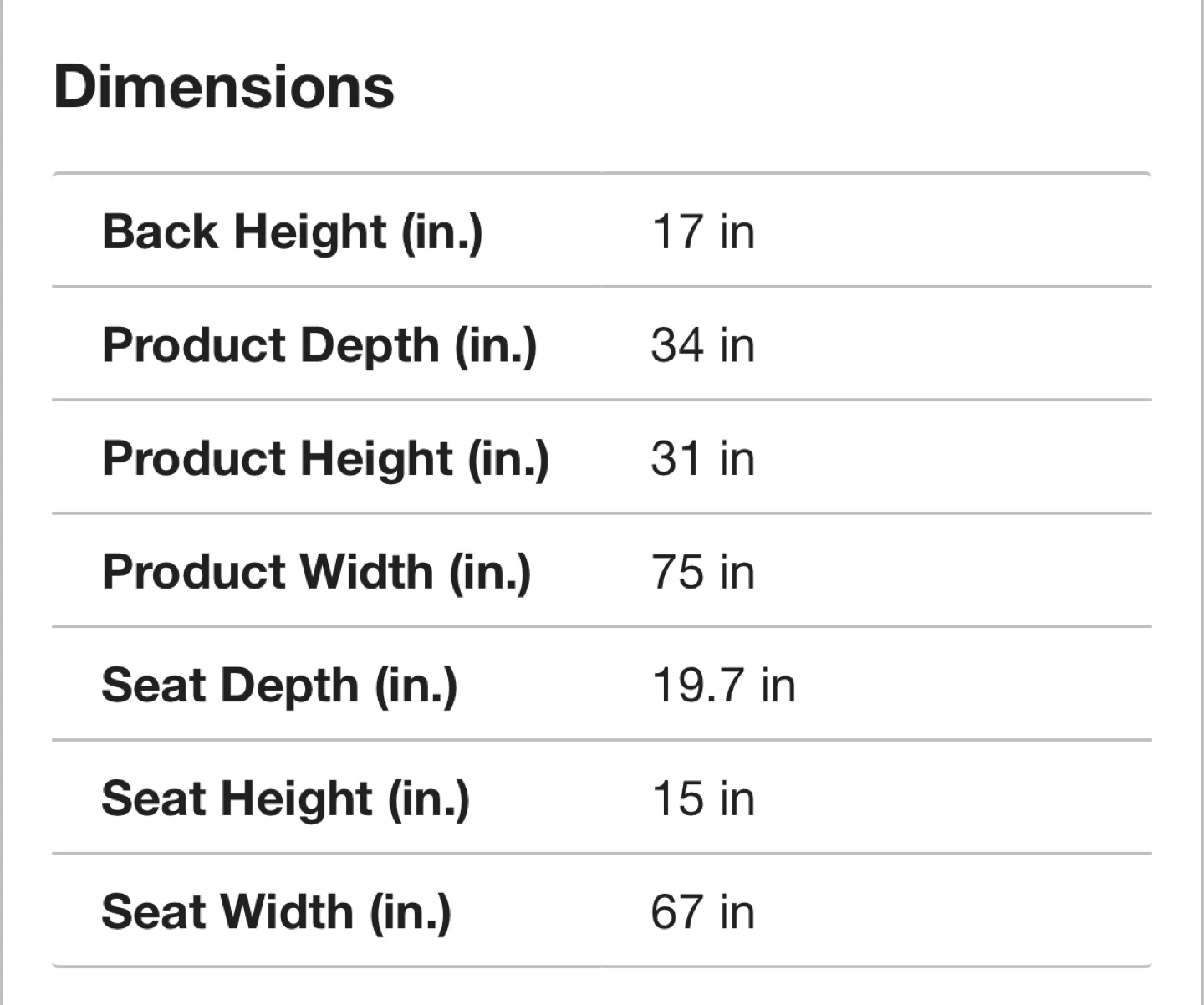Click the 31 in product height value
The height and width of the screenshot is (1005, 1204).
pyautogui.click(x=702, y=459)
